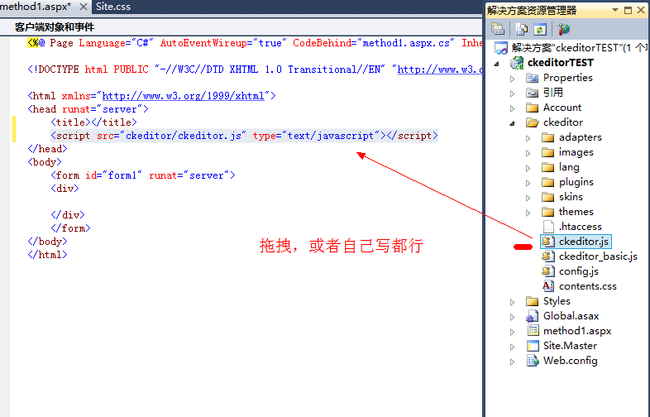650x417 pixels.
Task: Click the Styles folder icon
Action: [532, 301]
